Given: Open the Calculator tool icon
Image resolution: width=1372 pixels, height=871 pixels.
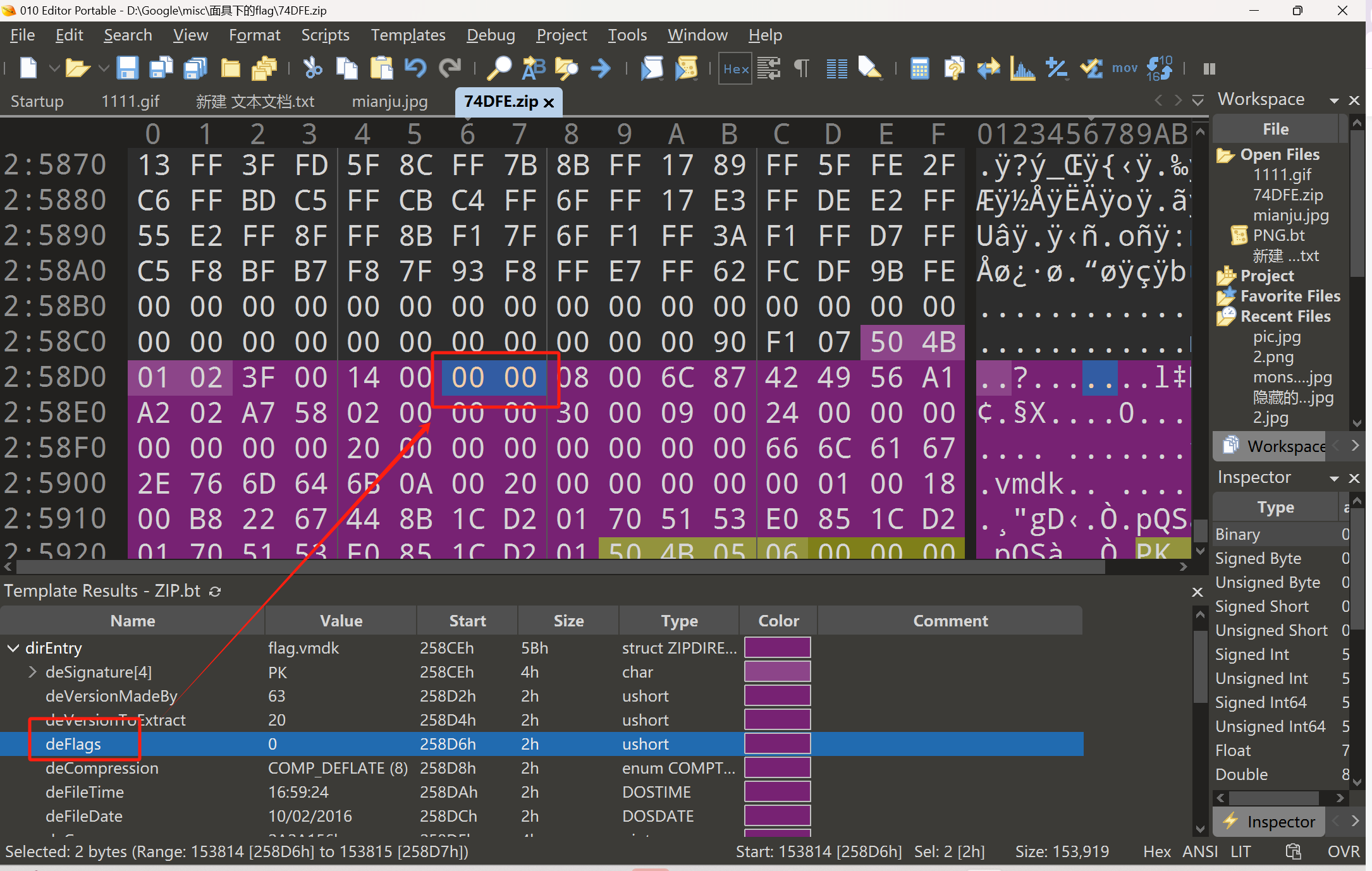Looking at the screenshot, I should click(x=919, y=68).
